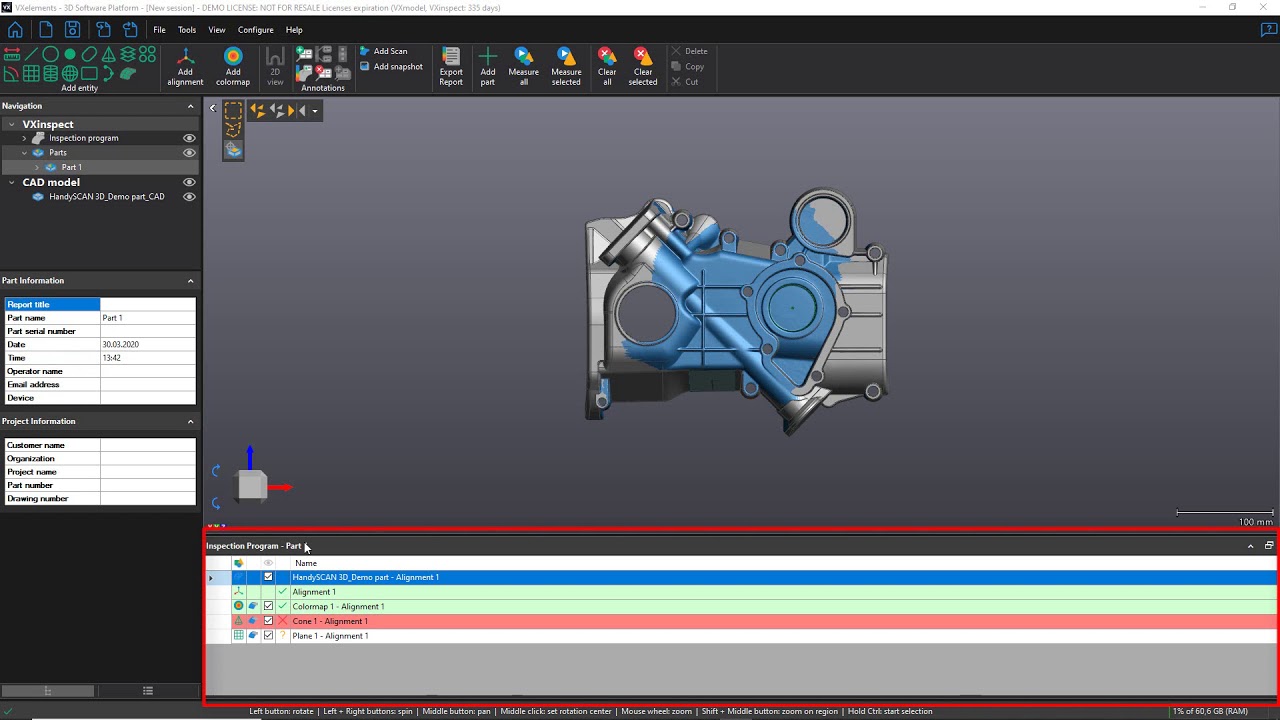Collapse the Parts tree node
The image size is (1280, 720).
[x=23, y=152]
